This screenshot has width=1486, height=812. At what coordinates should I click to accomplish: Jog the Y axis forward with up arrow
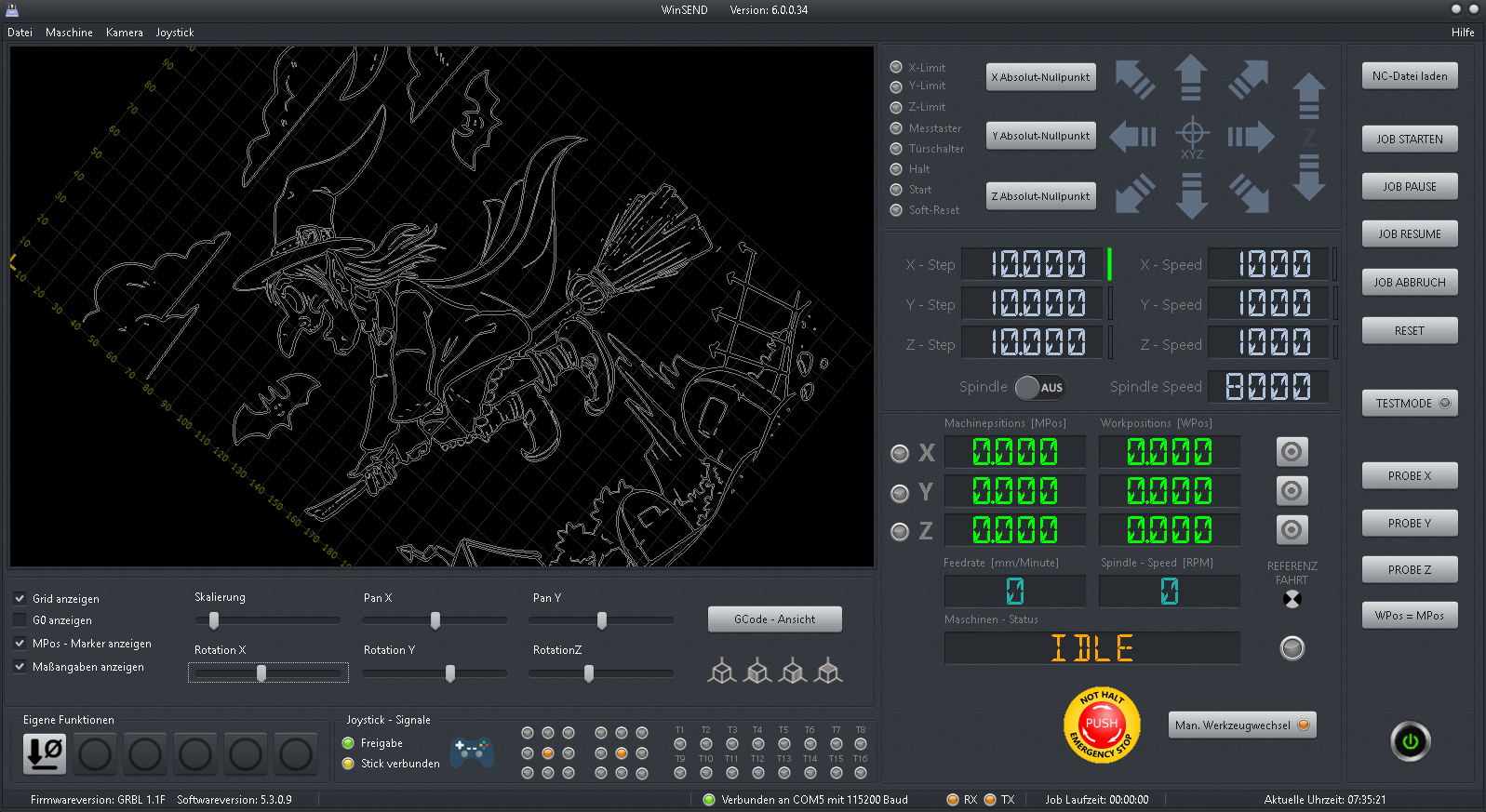click(1191, 77)
